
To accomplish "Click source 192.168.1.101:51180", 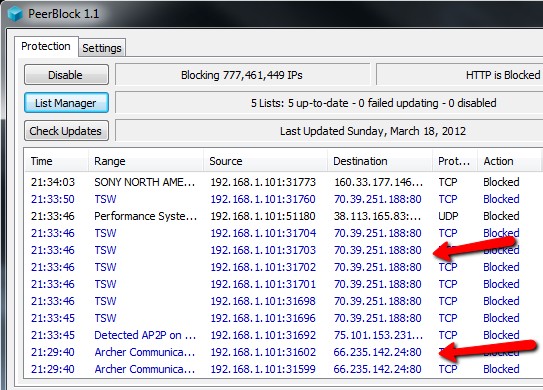I will (x=263, y=216).
